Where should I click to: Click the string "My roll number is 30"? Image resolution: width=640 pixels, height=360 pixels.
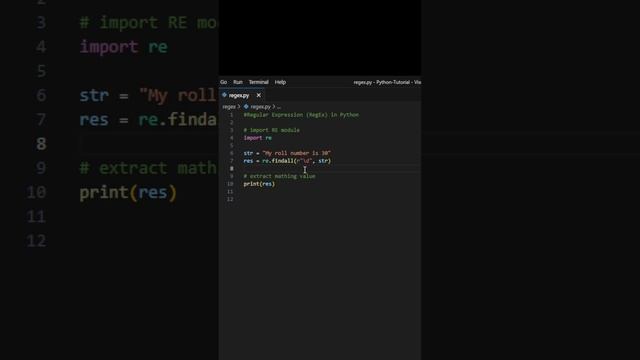pos(296,153)
